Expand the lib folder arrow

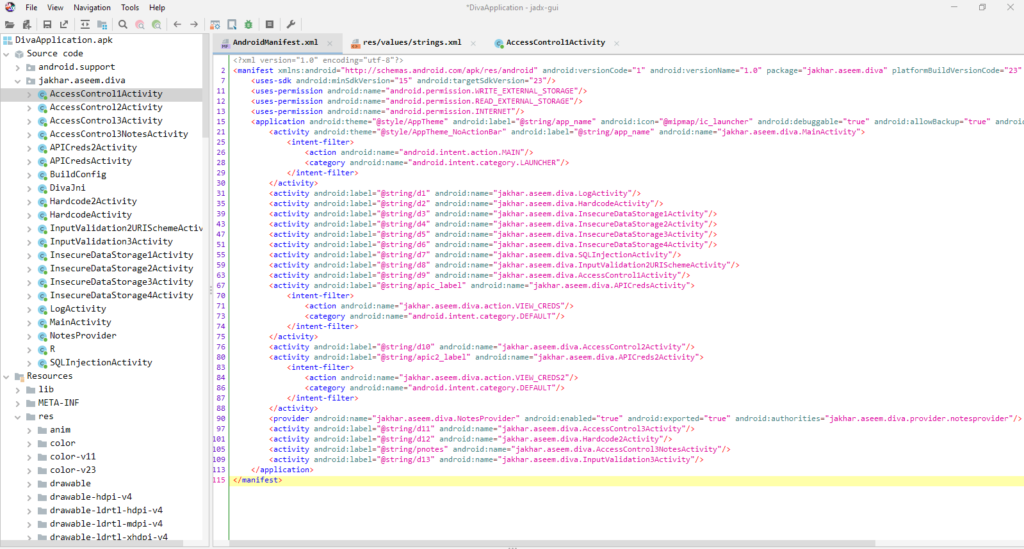coord(18,390)
